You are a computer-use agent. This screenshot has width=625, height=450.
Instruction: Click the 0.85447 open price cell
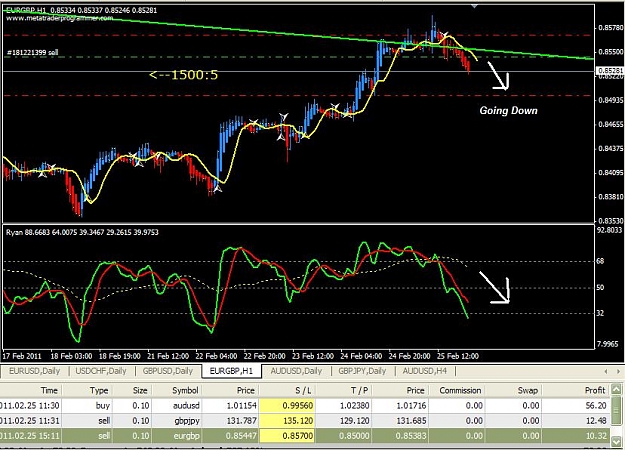[230, 436]
